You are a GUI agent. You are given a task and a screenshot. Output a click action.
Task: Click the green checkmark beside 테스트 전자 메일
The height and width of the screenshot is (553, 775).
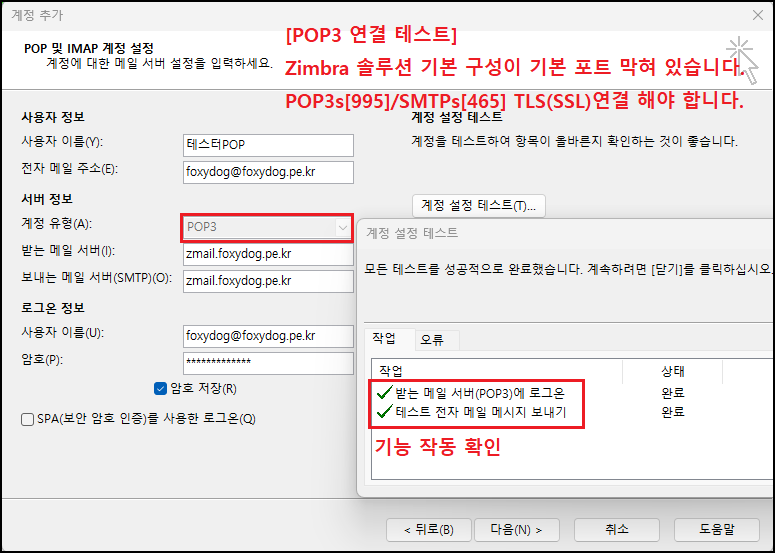pos(385,412)
